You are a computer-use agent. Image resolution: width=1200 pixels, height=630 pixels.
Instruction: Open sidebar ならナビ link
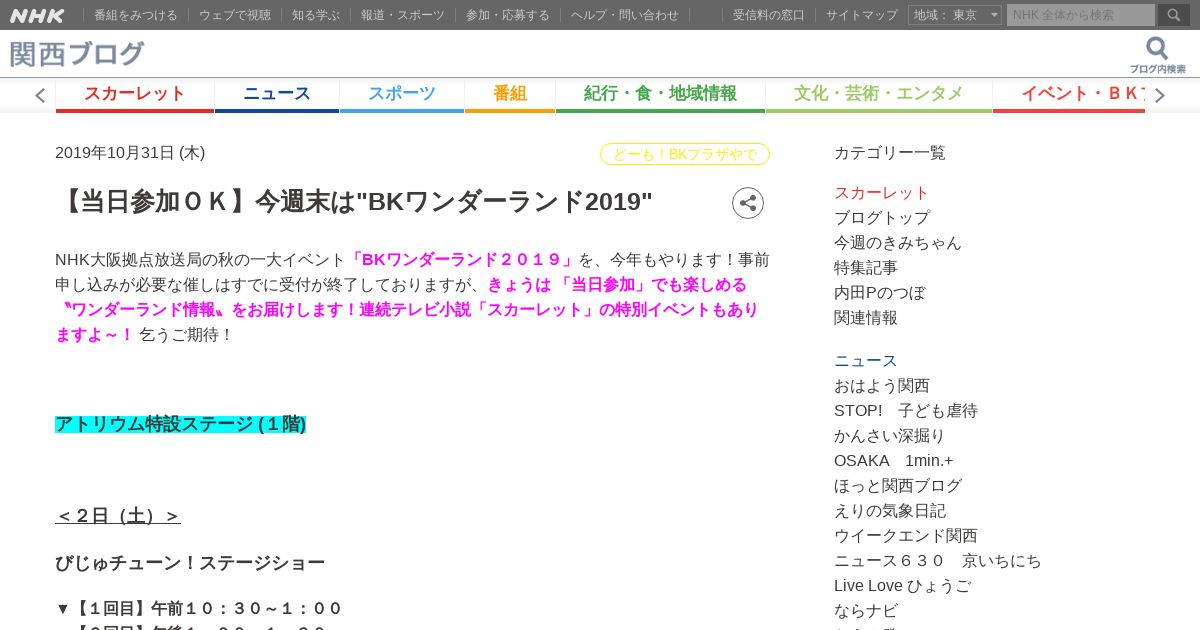tap(866, 611)
